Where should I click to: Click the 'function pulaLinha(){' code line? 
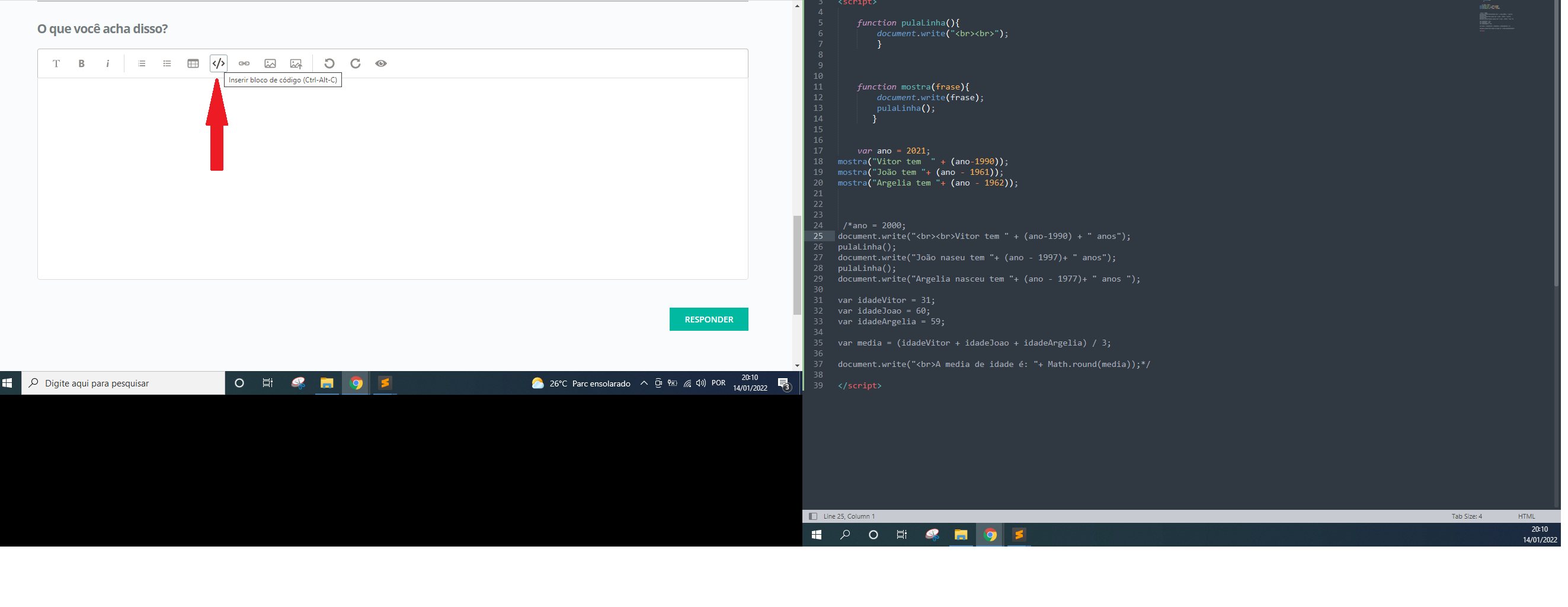point(908,23)
